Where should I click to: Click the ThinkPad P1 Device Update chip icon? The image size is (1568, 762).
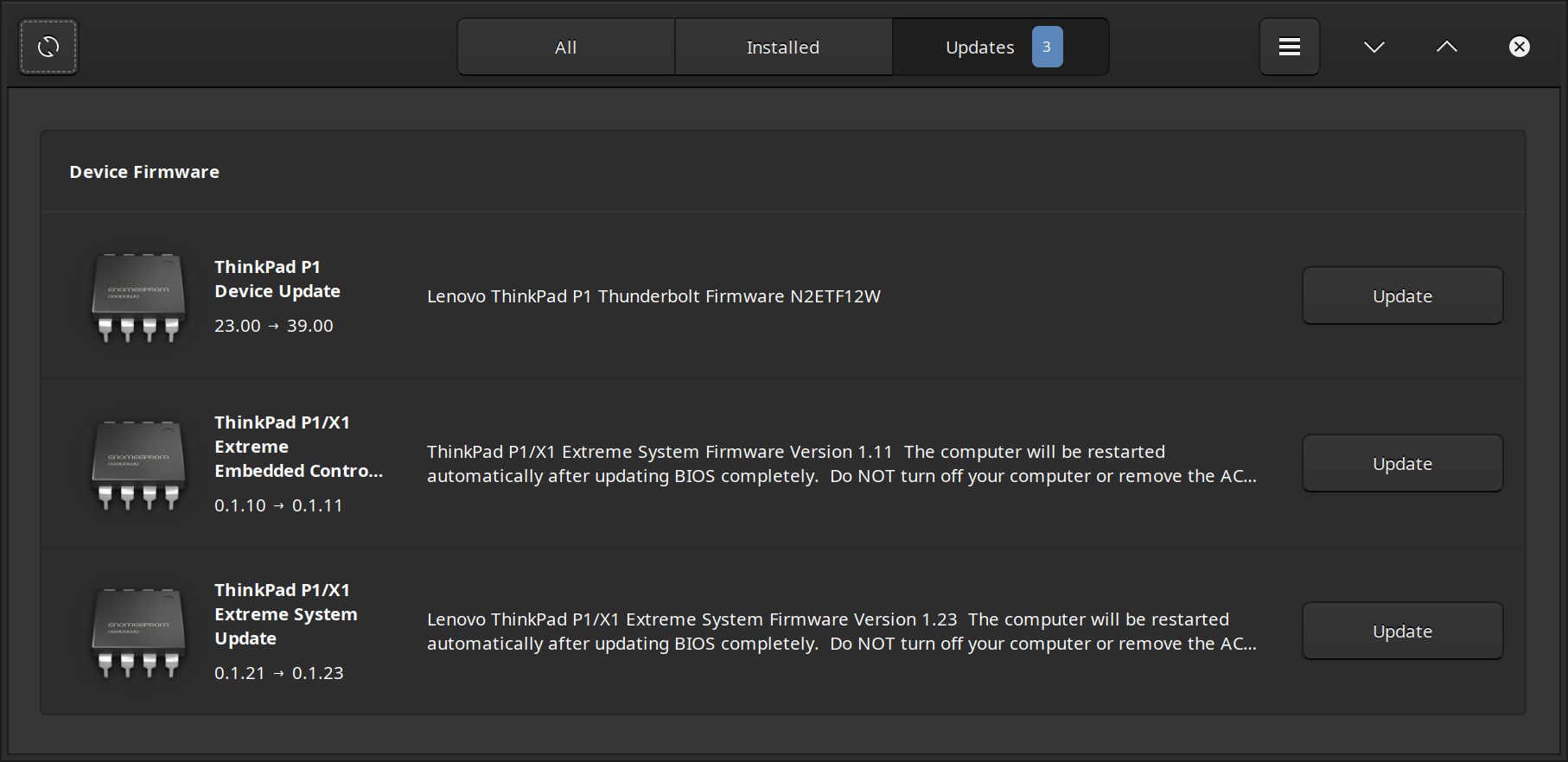[x=138, y=296]
